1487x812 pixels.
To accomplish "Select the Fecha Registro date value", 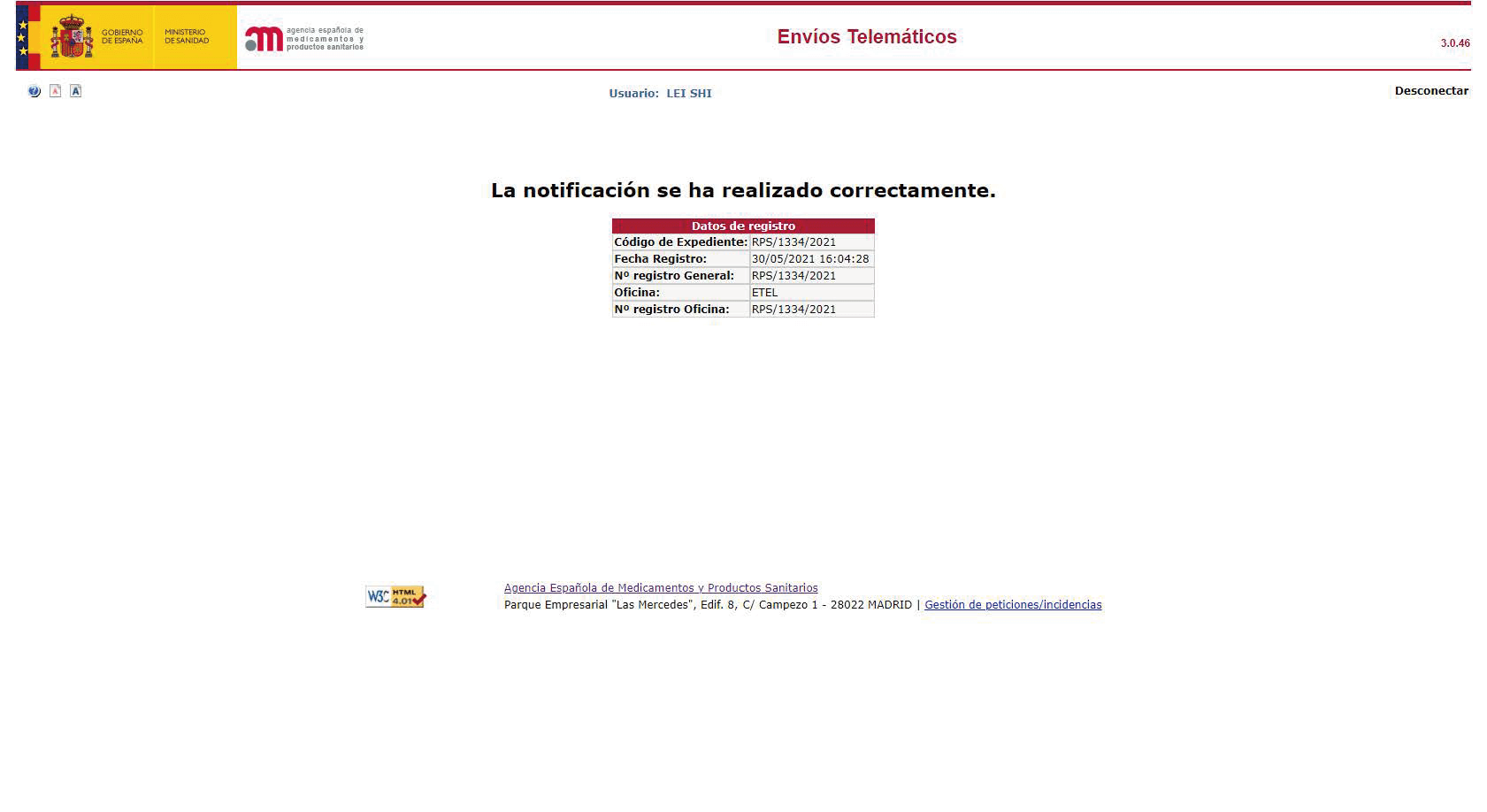I will 809,259.
